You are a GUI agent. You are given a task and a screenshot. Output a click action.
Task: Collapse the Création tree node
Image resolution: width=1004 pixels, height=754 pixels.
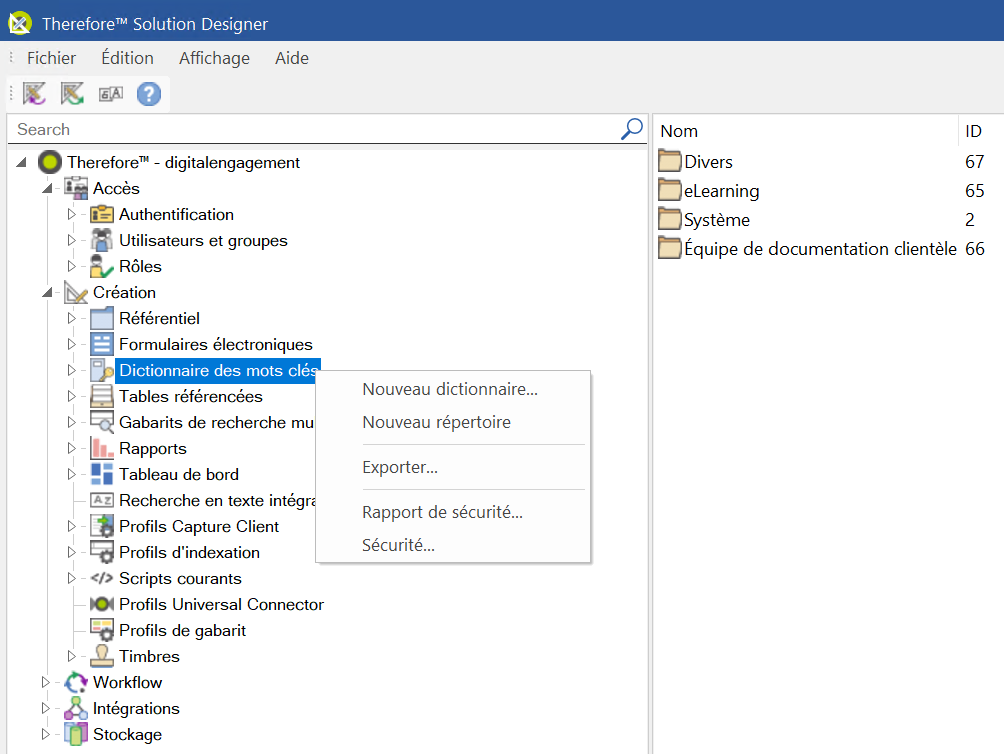pos(47,293)
